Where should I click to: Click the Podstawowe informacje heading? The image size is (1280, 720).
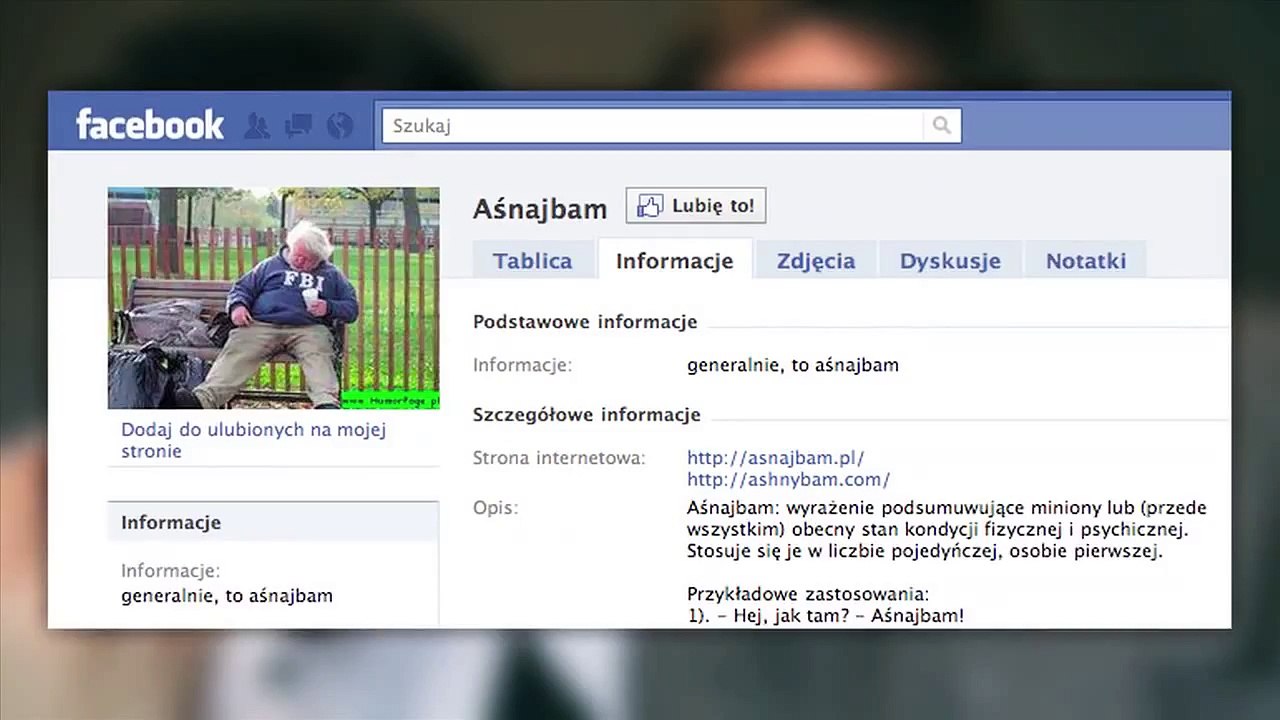point(585,322)
